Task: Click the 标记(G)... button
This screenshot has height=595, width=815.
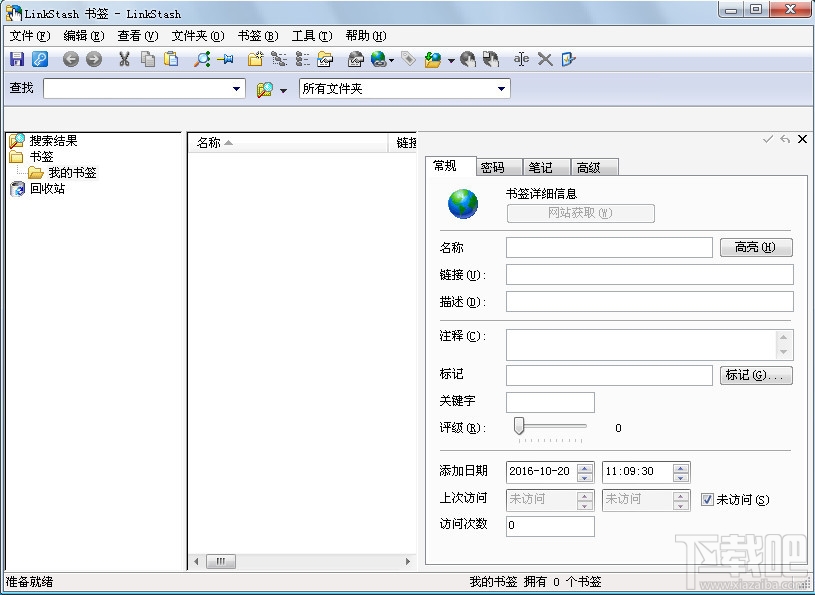Action: coord(756,375)
